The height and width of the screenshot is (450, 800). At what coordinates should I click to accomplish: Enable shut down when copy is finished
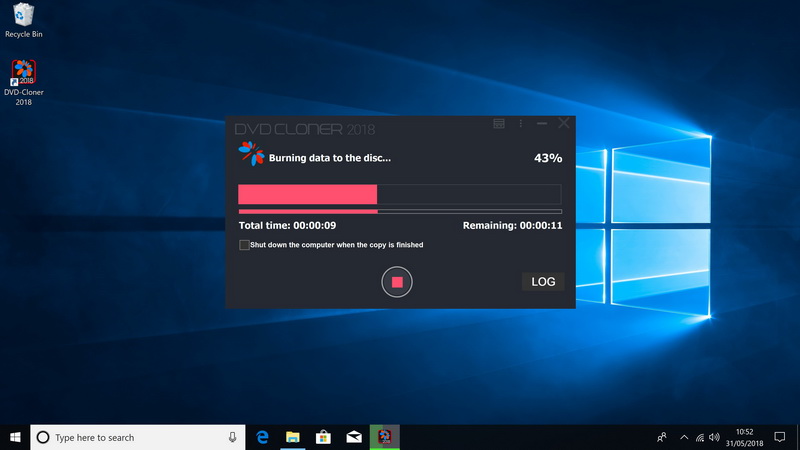coord(244,245)
